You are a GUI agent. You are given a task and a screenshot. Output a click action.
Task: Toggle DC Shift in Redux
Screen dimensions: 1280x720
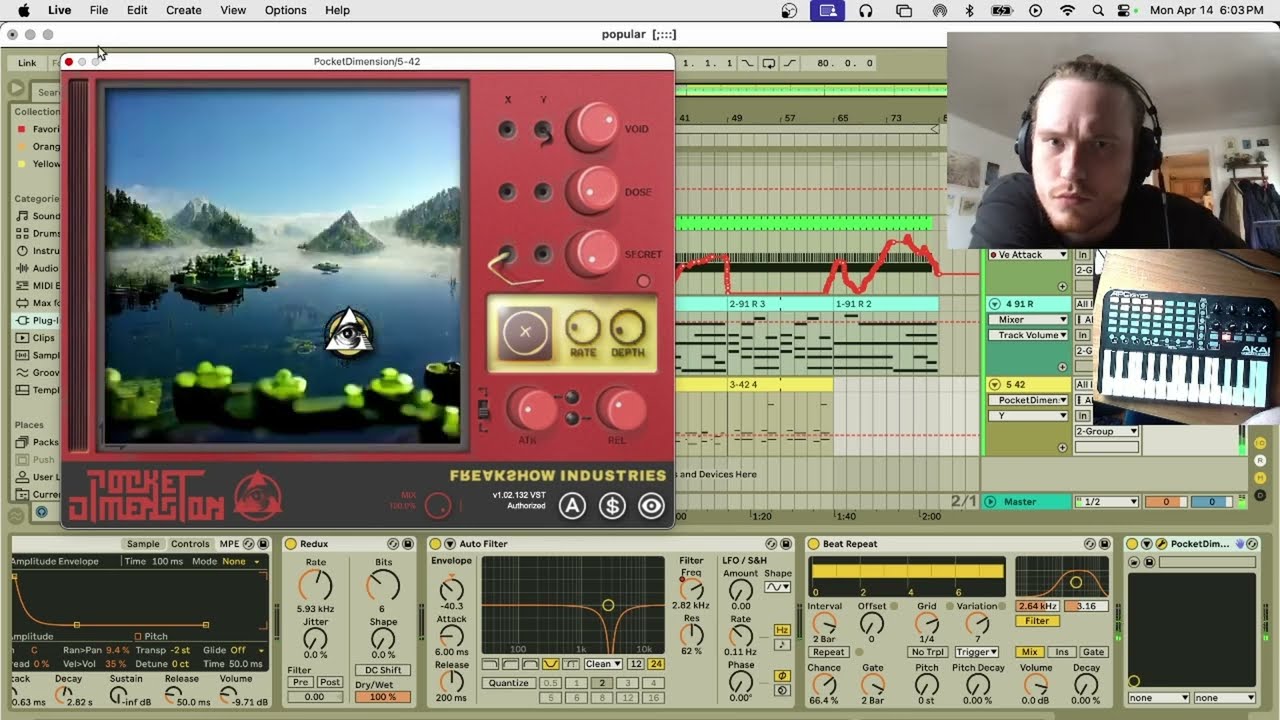383,670
